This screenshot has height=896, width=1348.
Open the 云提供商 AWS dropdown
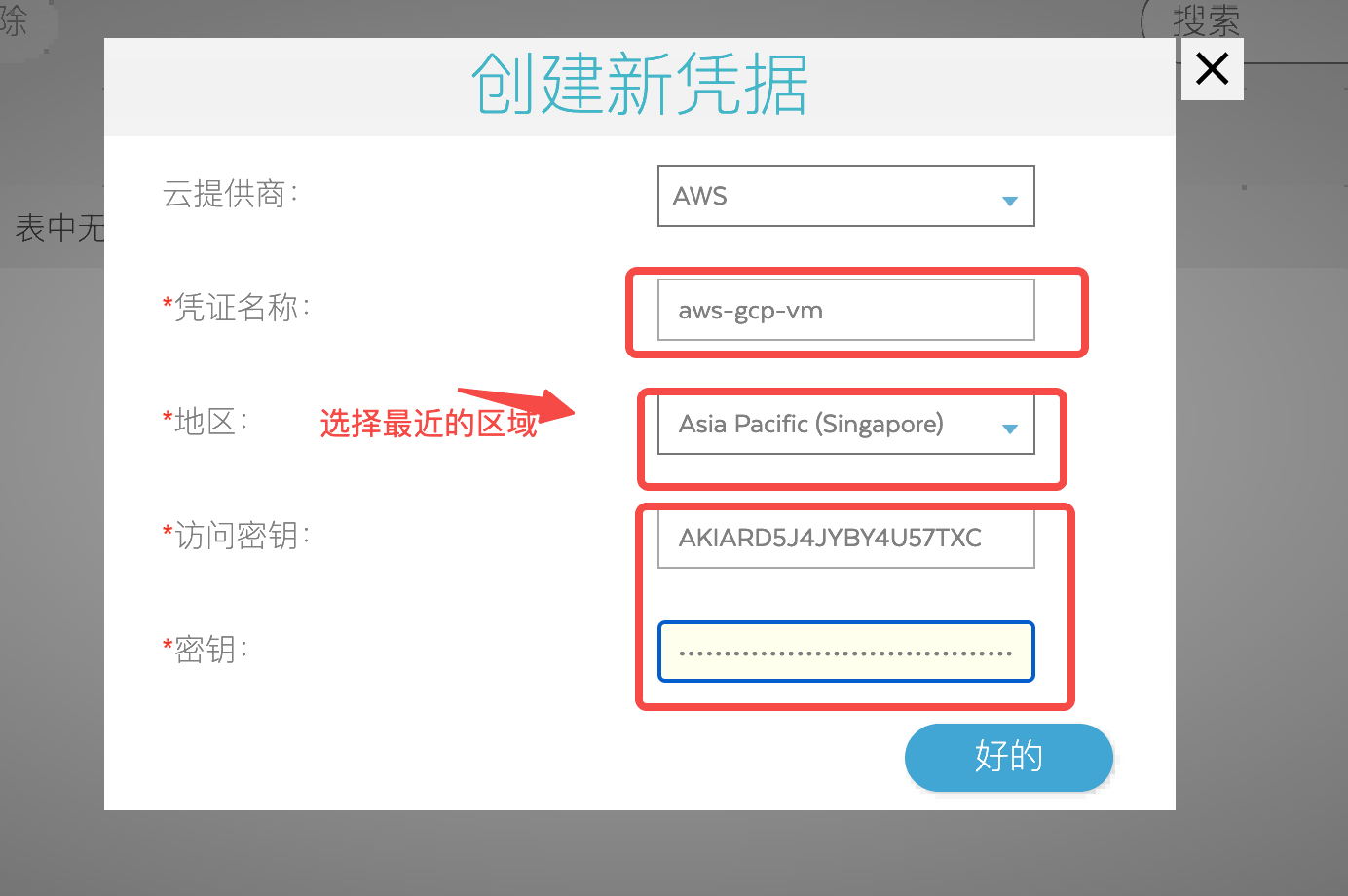point(845,196)
